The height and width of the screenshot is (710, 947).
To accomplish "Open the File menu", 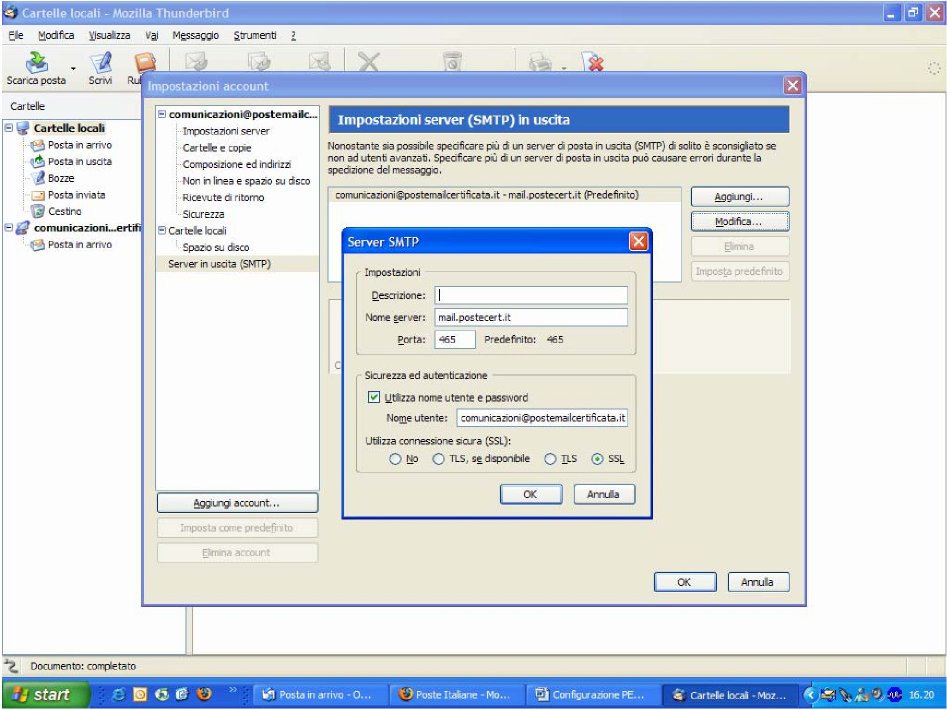I will (x=16, y=35).
